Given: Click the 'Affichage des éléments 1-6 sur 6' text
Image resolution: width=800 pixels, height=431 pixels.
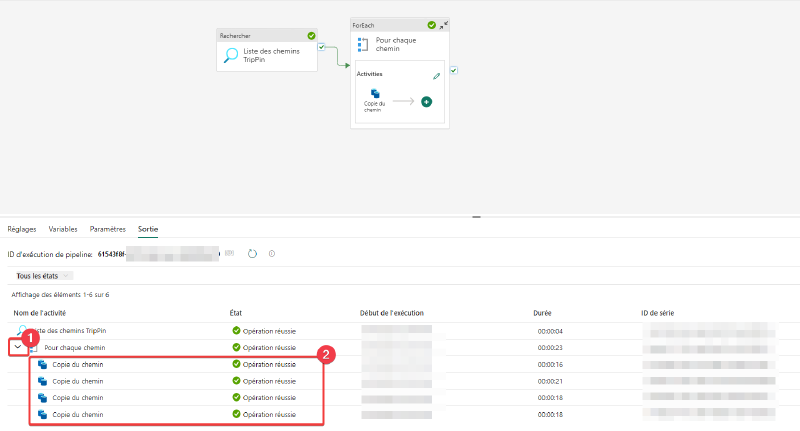Looking at the screenshot, I should point(60,295).
